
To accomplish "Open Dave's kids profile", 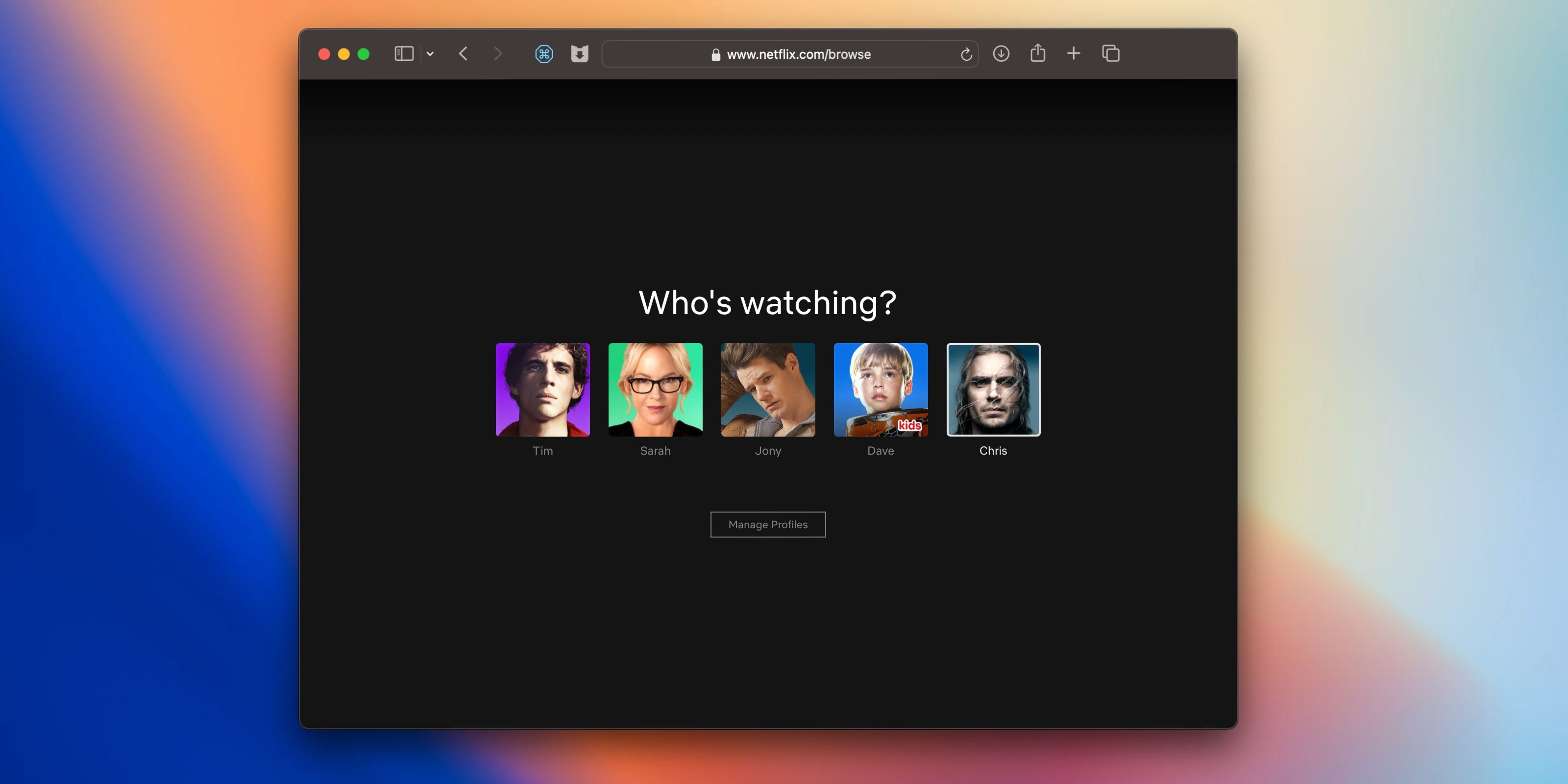I will pos(880,390).
